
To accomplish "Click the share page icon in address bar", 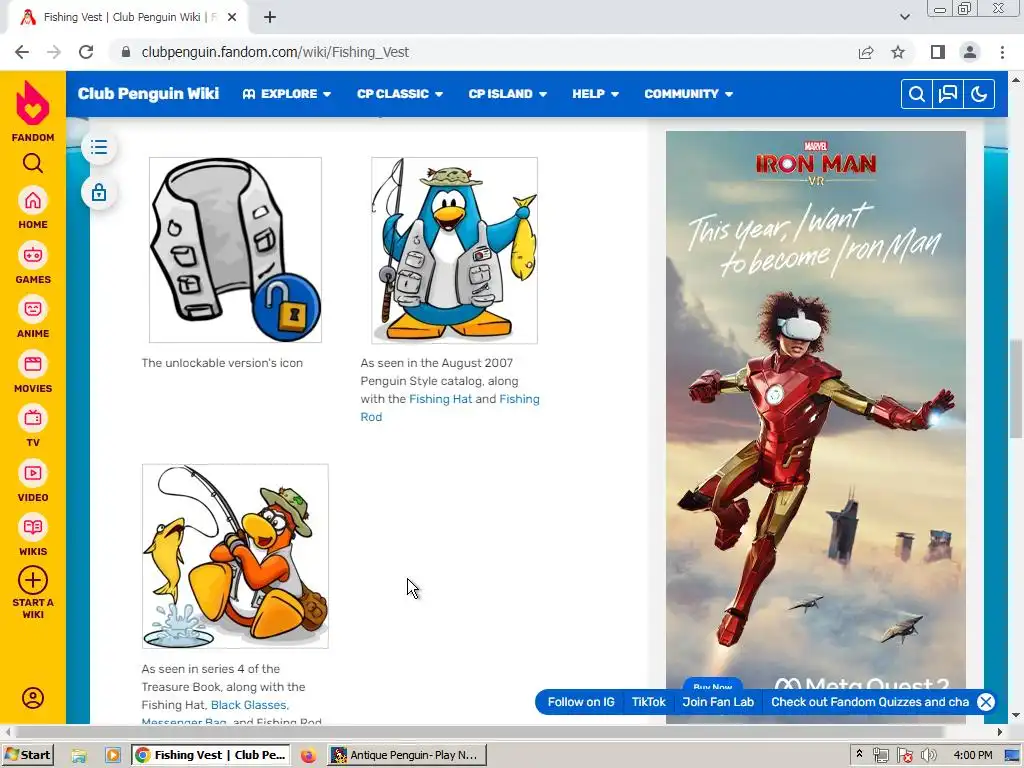I will (x=866, y=52).
